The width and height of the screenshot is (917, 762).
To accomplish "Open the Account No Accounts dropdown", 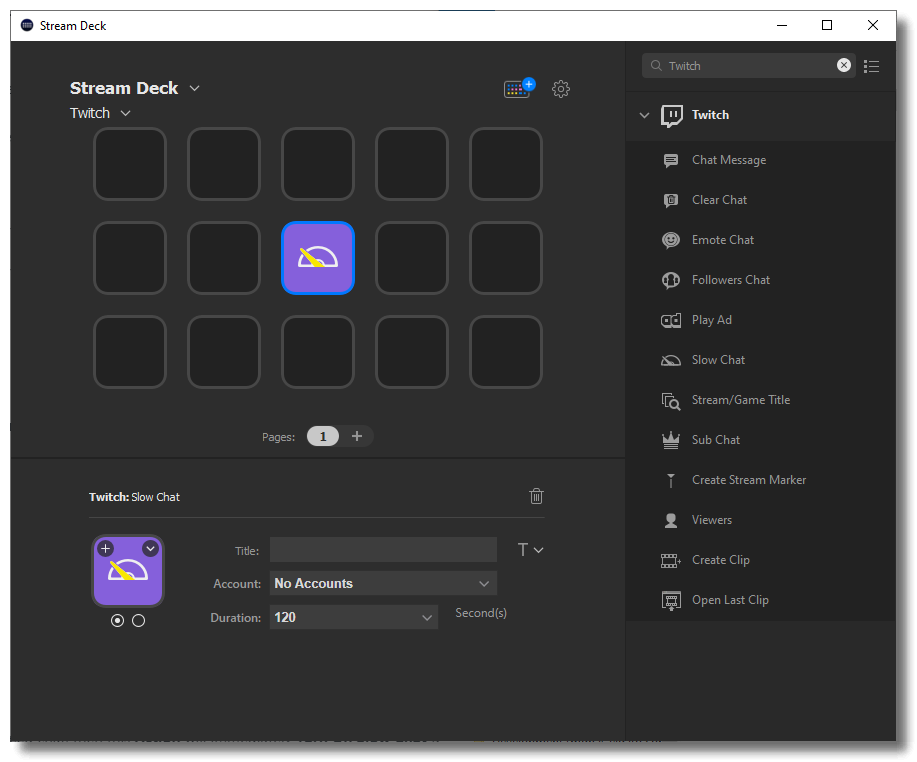I will [383, 584].
